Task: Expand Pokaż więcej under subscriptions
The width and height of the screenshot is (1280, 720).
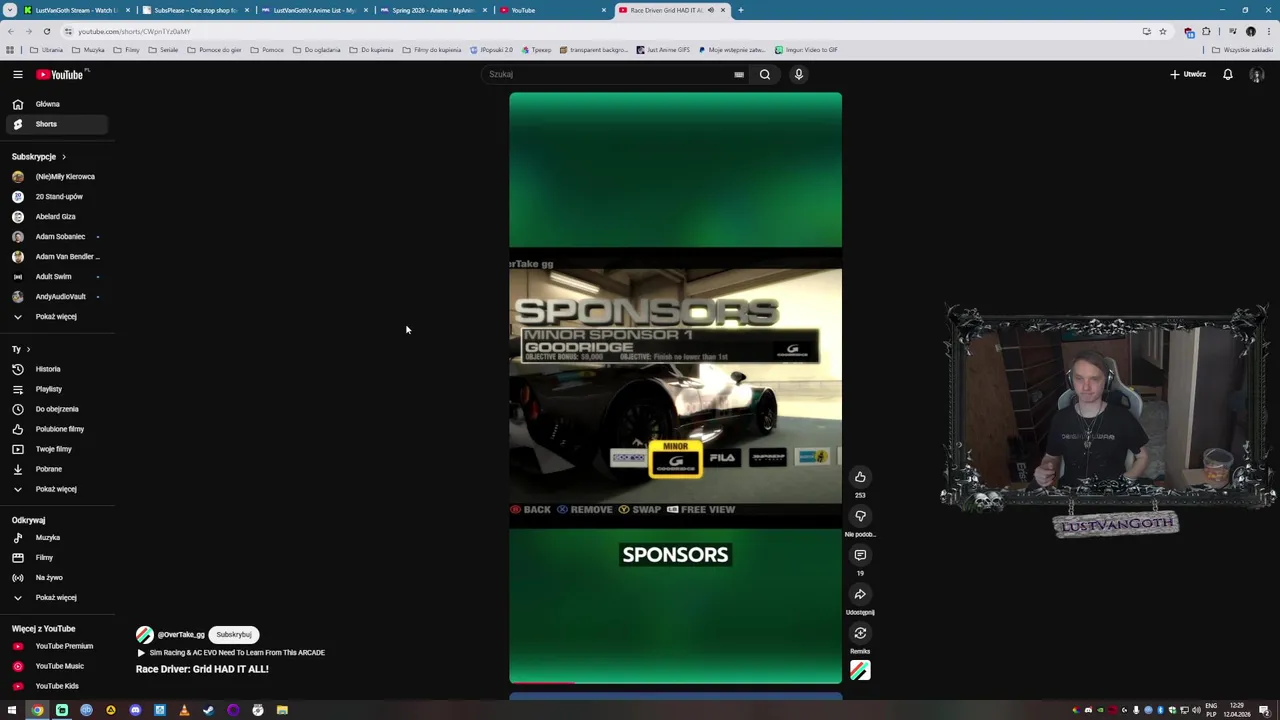Action: [x=57, y=316]
